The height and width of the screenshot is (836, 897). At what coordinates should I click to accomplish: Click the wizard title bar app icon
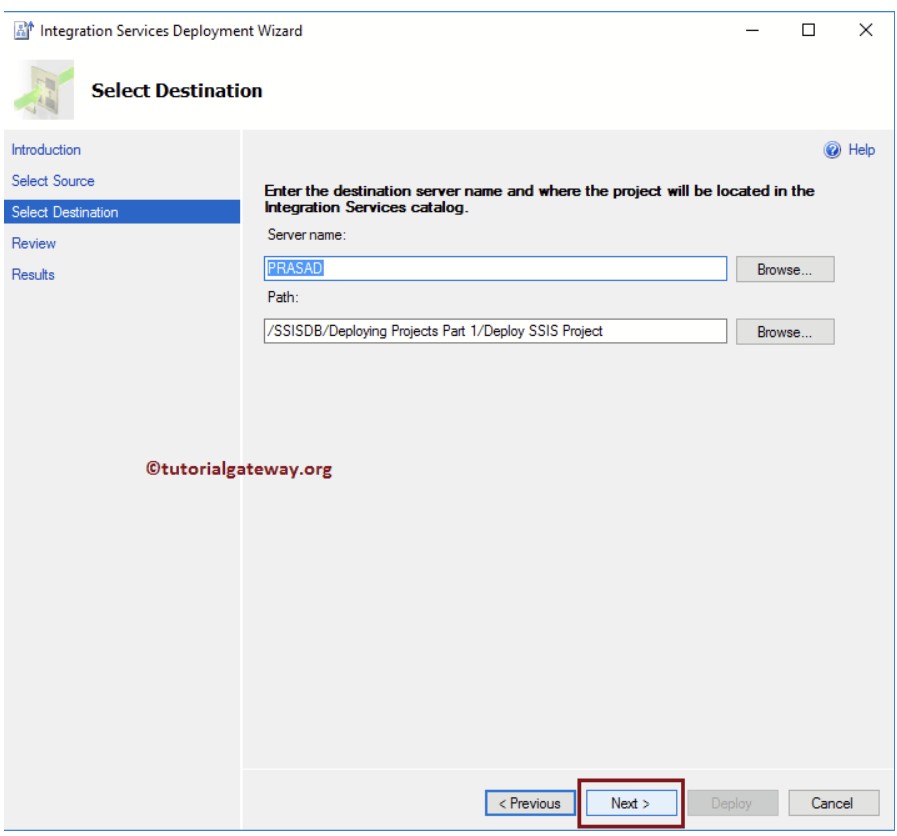pos(23,30)
